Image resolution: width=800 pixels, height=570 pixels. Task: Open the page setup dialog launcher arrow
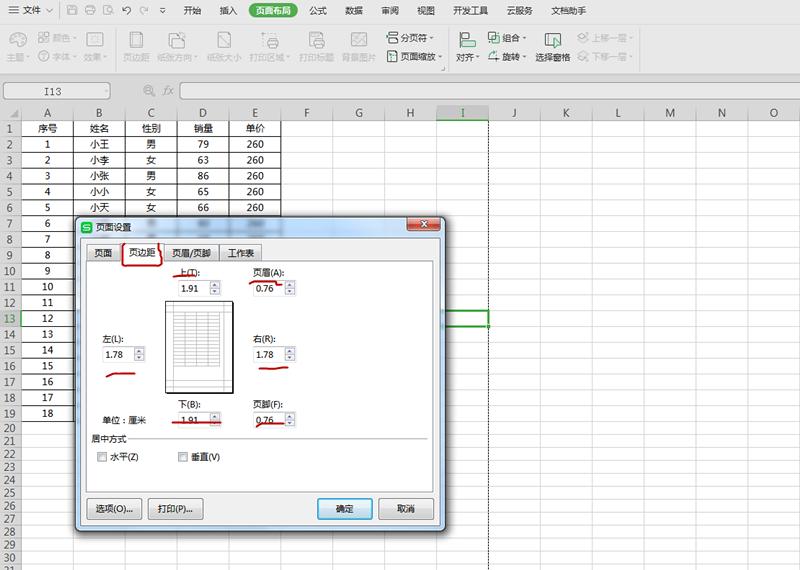pyautogui.click(x=443, y=68)
